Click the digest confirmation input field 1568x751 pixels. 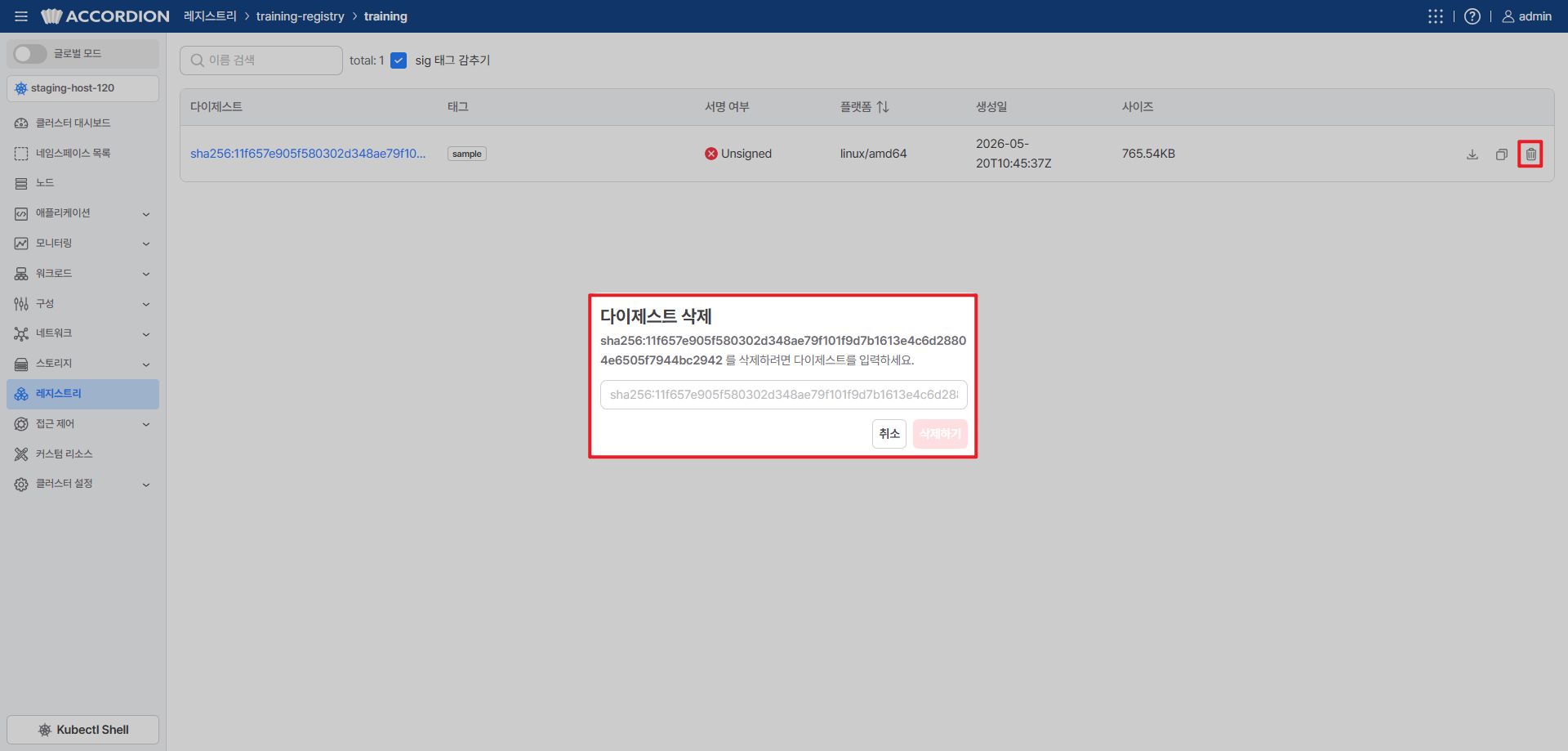(784, 395)
